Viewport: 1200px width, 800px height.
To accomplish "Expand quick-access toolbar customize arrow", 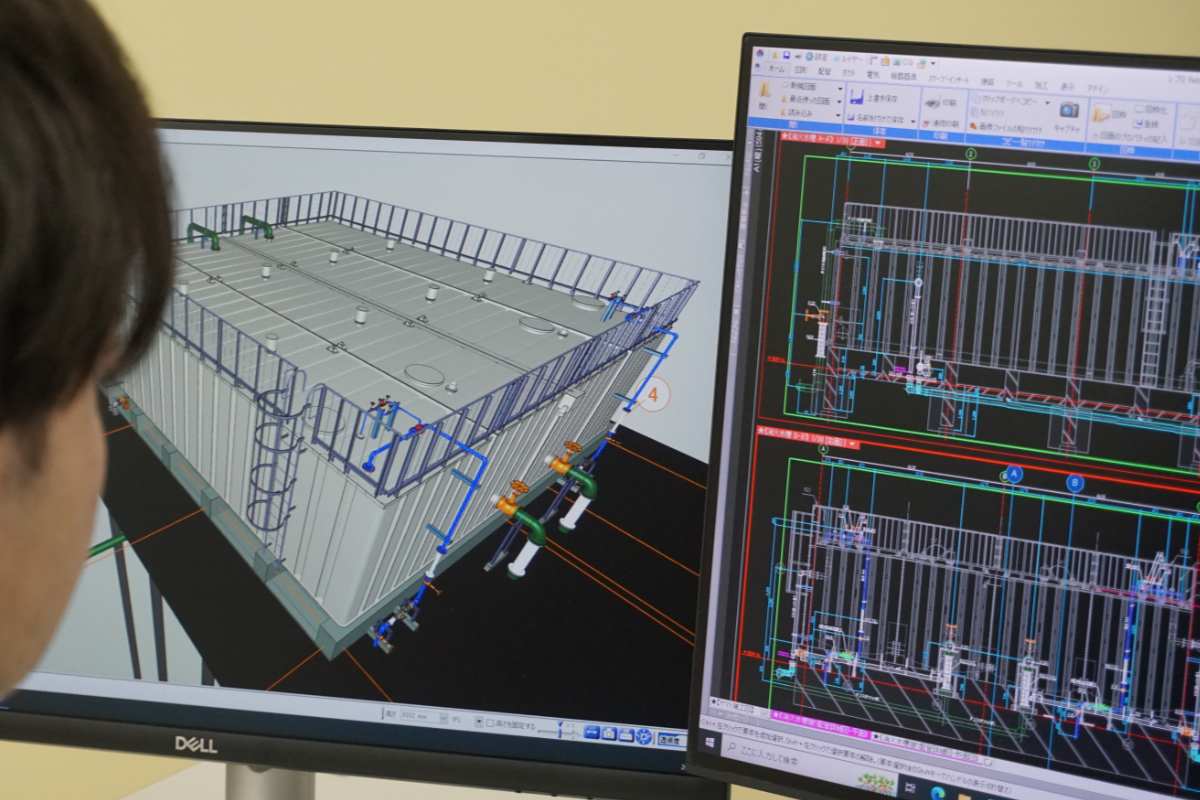I will coord(933,64).
